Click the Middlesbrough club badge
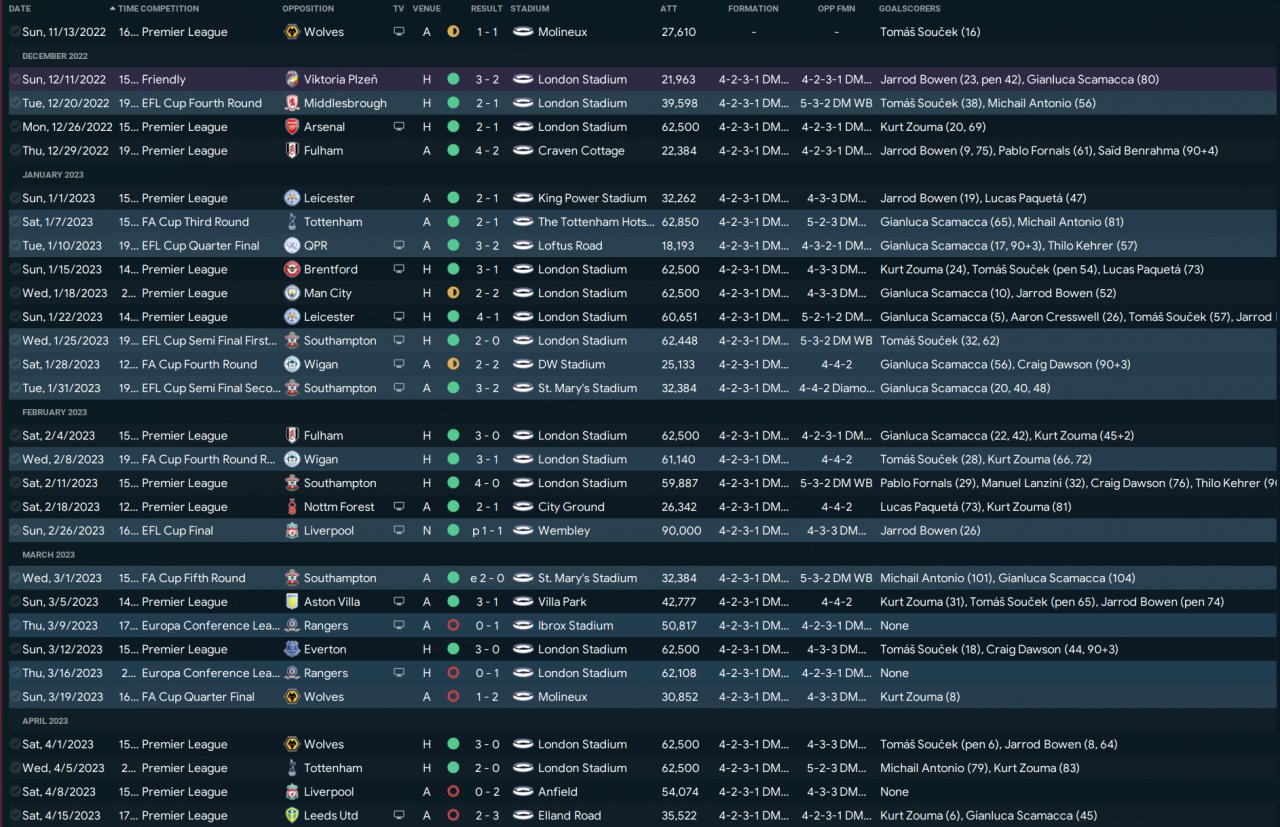This screenshot has width=1280, height=827. tap(292, 104)
